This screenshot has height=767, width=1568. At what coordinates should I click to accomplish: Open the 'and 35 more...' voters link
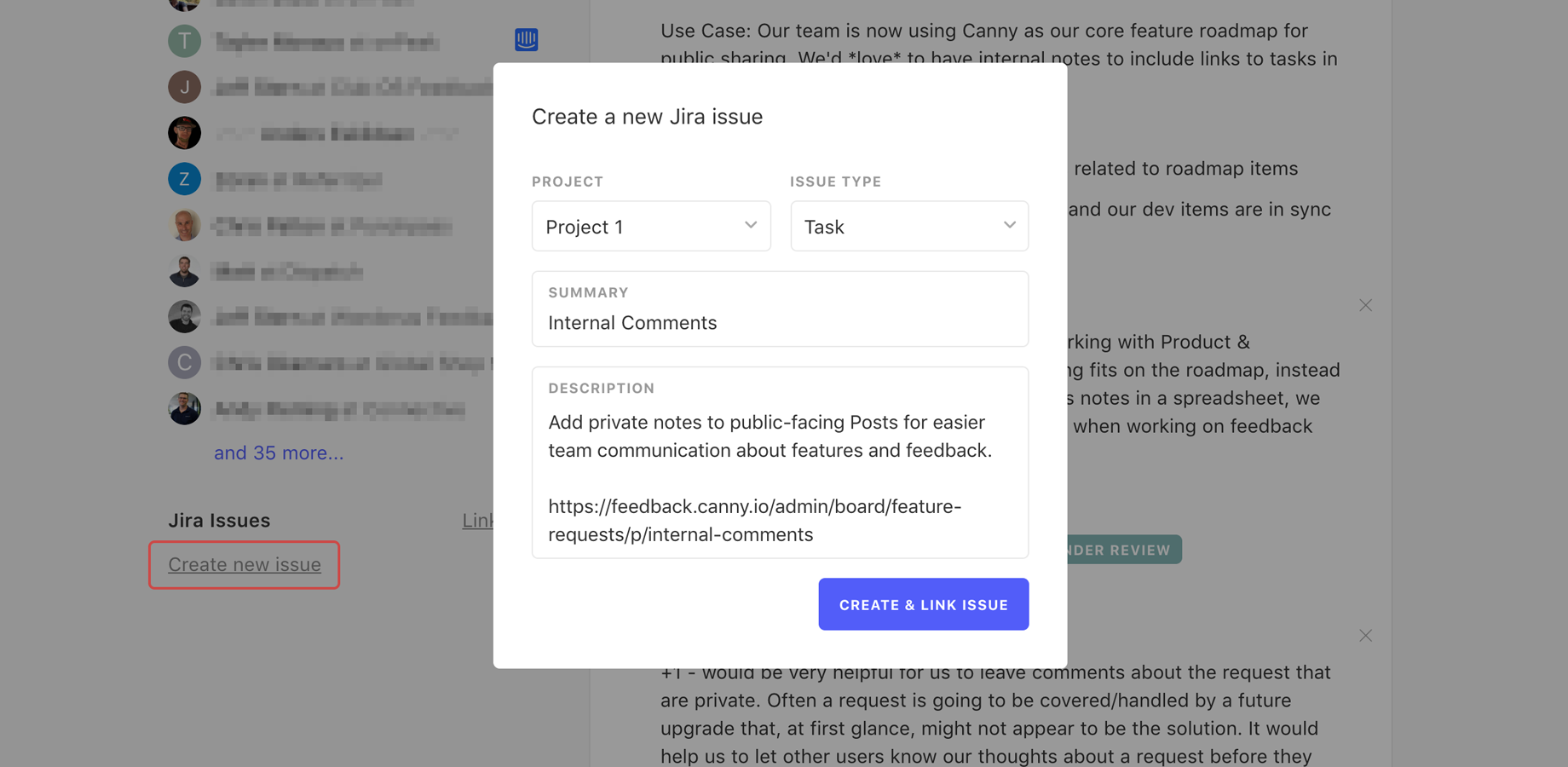[279, 453]
